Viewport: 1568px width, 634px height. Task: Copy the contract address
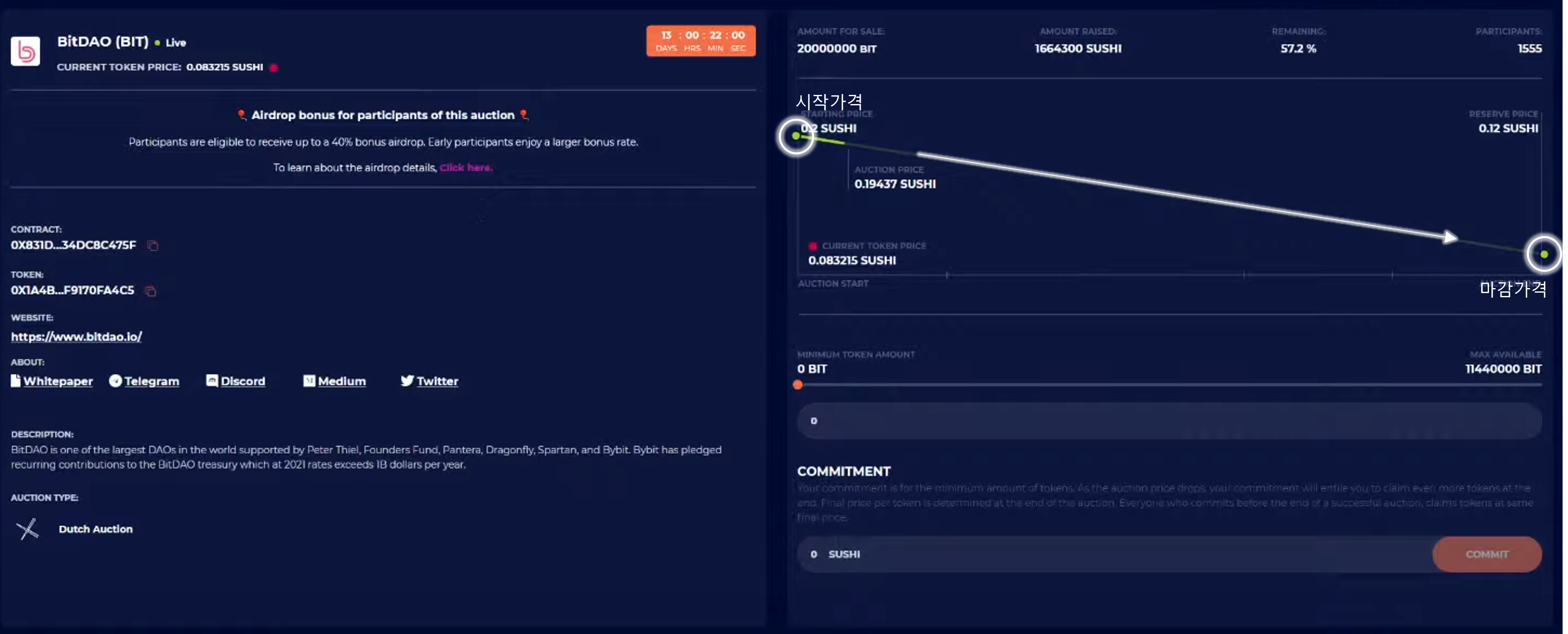153,246
